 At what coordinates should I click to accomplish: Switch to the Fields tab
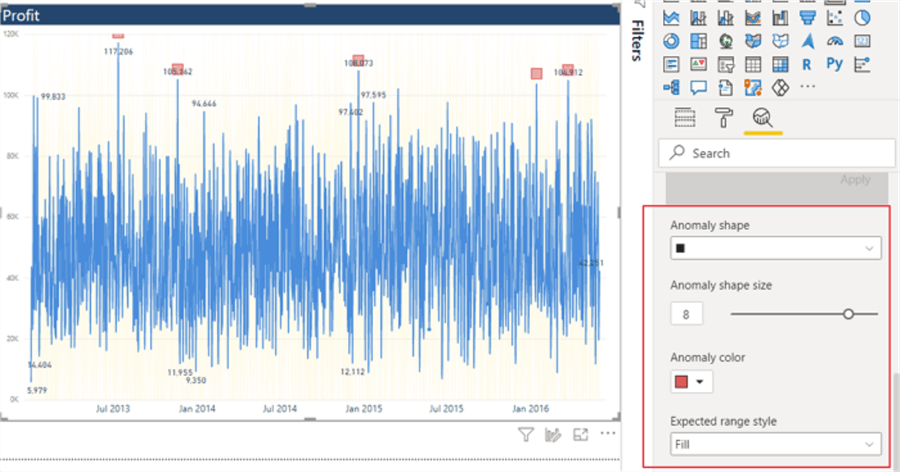pos(685,118)
